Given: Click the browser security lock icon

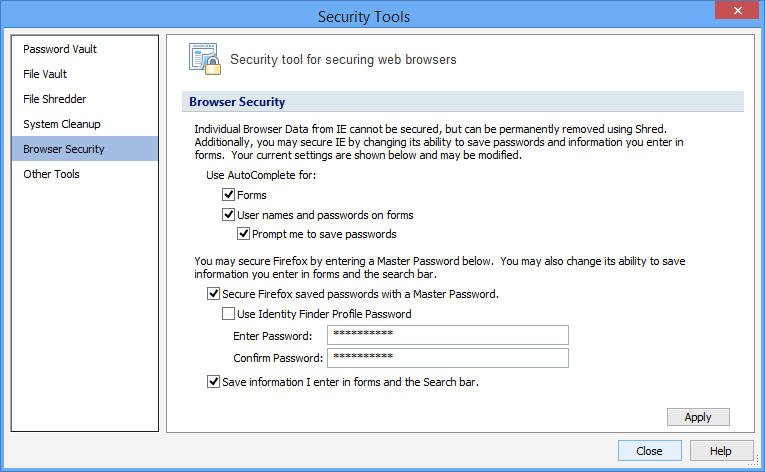Looking at the screenshot, I should [205, 59].
